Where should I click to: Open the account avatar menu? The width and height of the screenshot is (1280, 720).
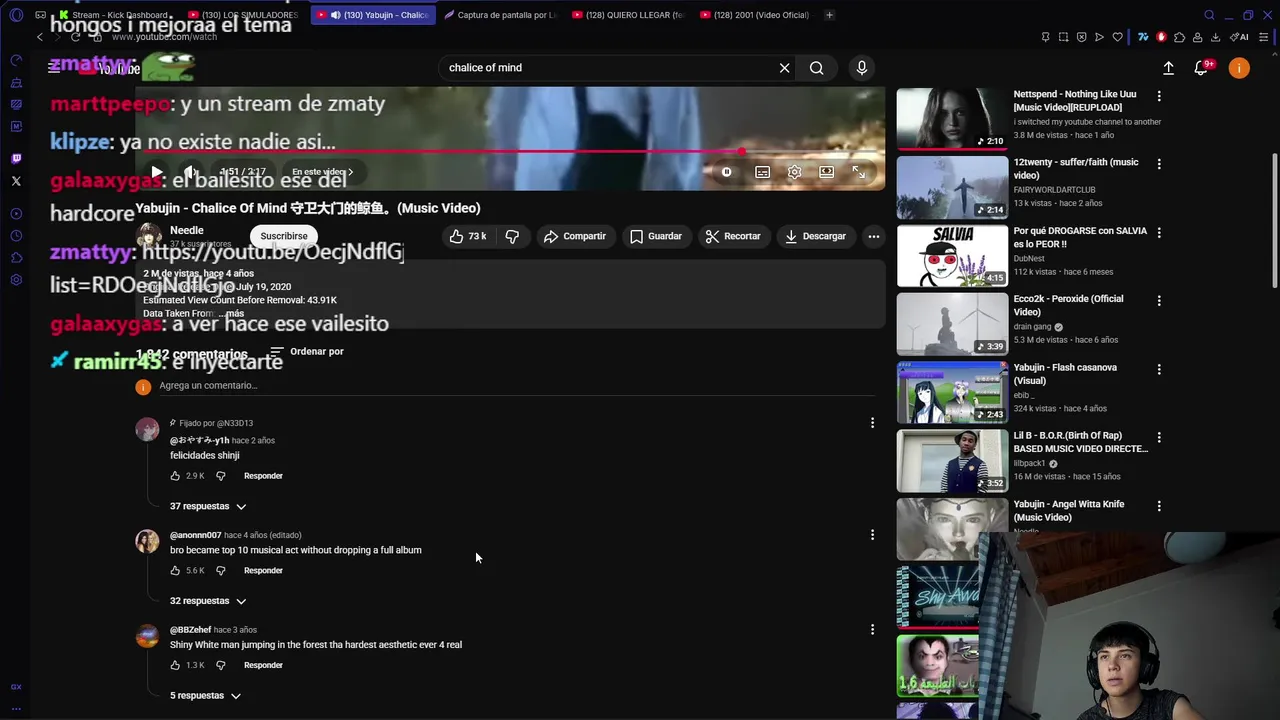[1239, 68]
